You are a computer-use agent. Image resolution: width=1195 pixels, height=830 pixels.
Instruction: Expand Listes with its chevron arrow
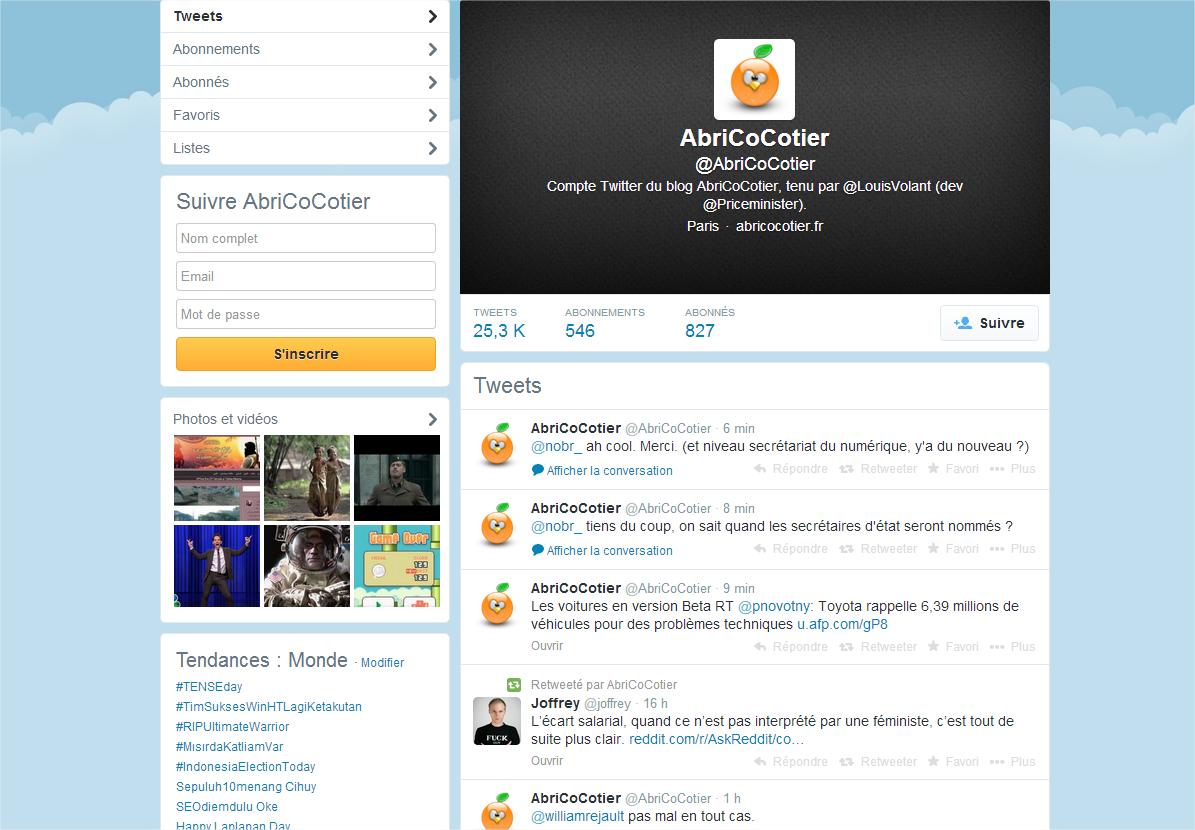[x=432, y=148]
